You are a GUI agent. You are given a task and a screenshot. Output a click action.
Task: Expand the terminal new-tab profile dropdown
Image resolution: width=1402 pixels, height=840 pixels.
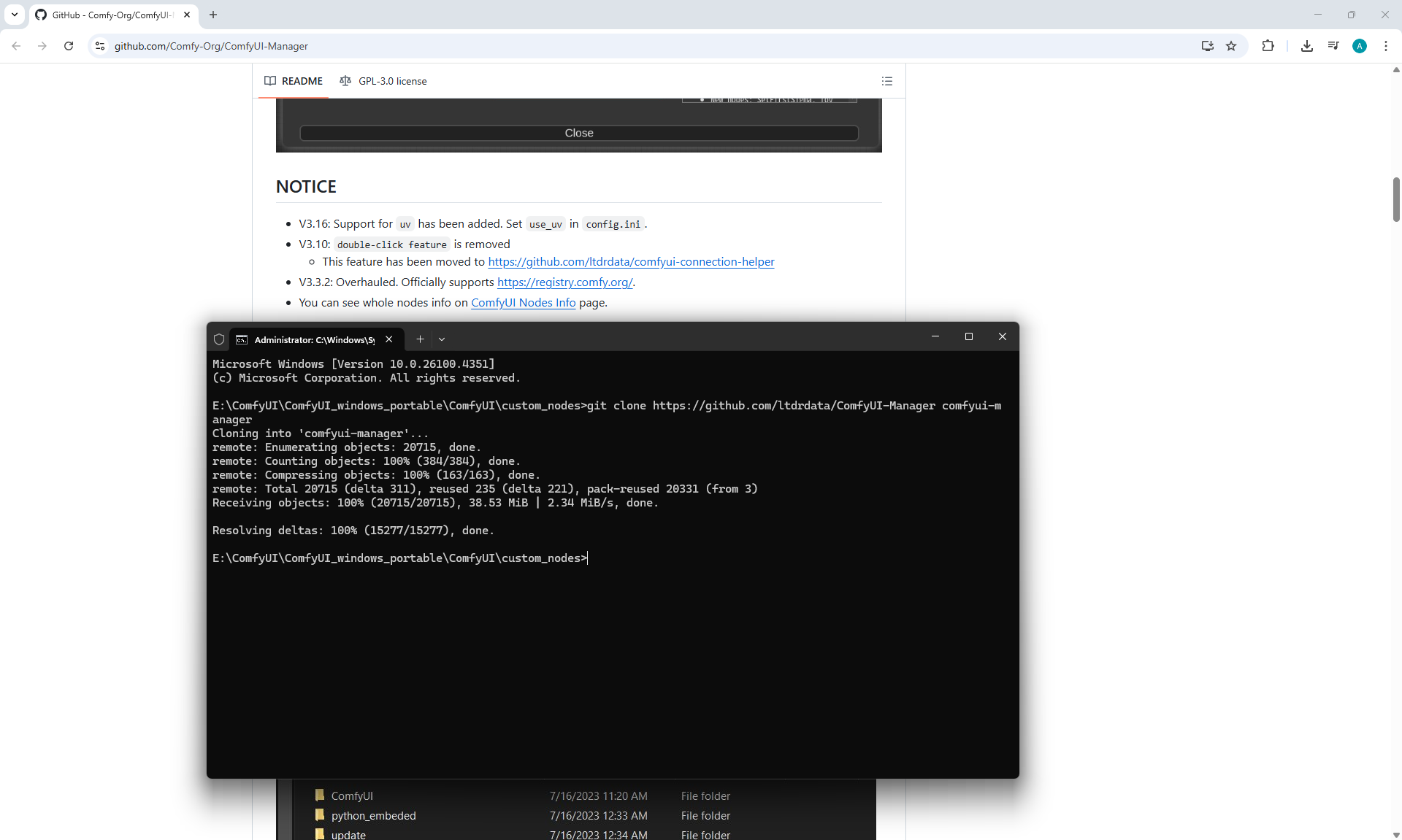pyautogui.click(x=442, y=339)
